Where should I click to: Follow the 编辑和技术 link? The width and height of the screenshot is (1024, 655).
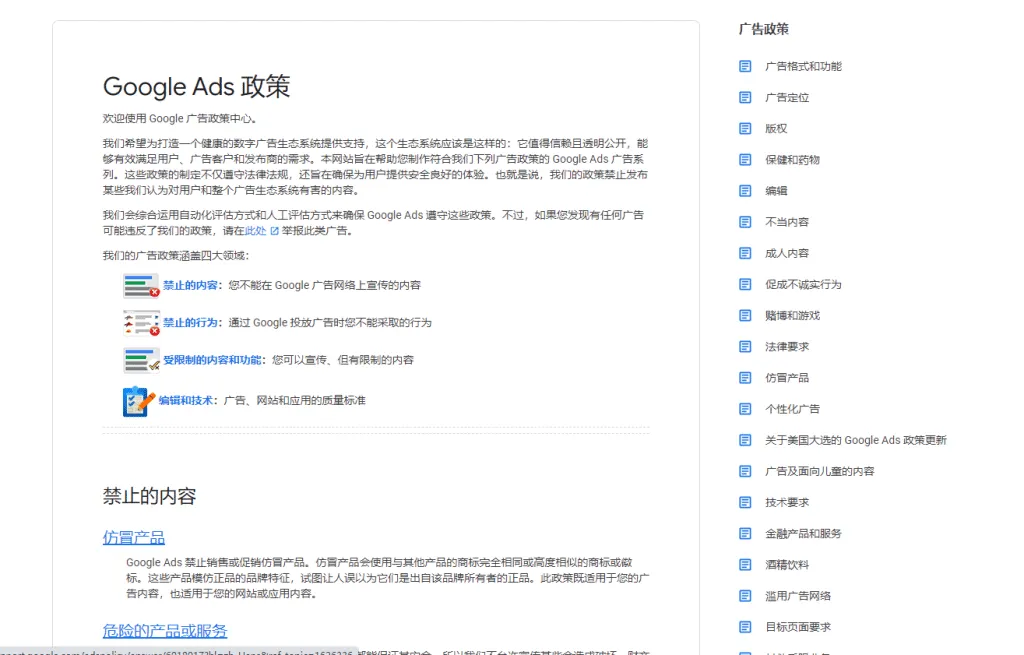(185, 400)
